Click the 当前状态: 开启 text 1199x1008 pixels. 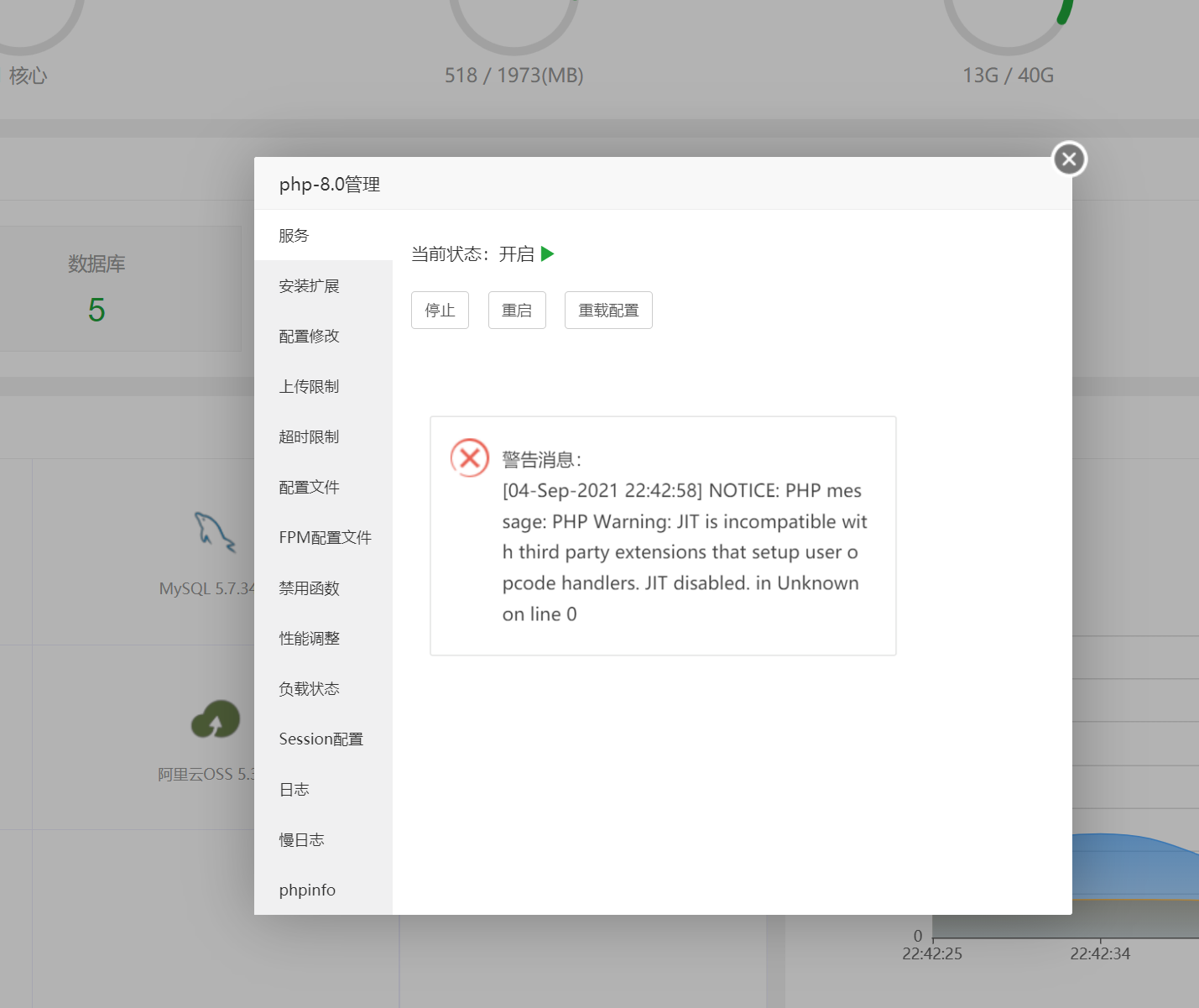coord(472,253)
